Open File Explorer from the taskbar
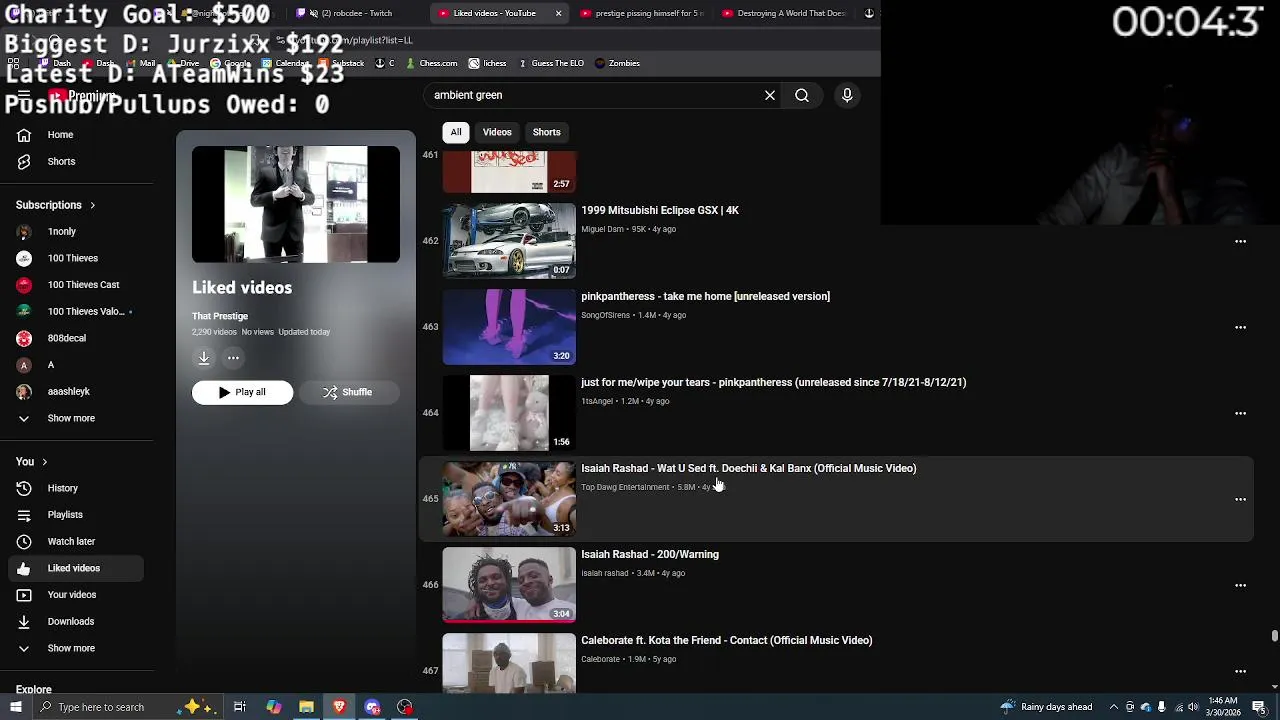Viewport: 1280px width, 720px height. click(x=306, y=707)
